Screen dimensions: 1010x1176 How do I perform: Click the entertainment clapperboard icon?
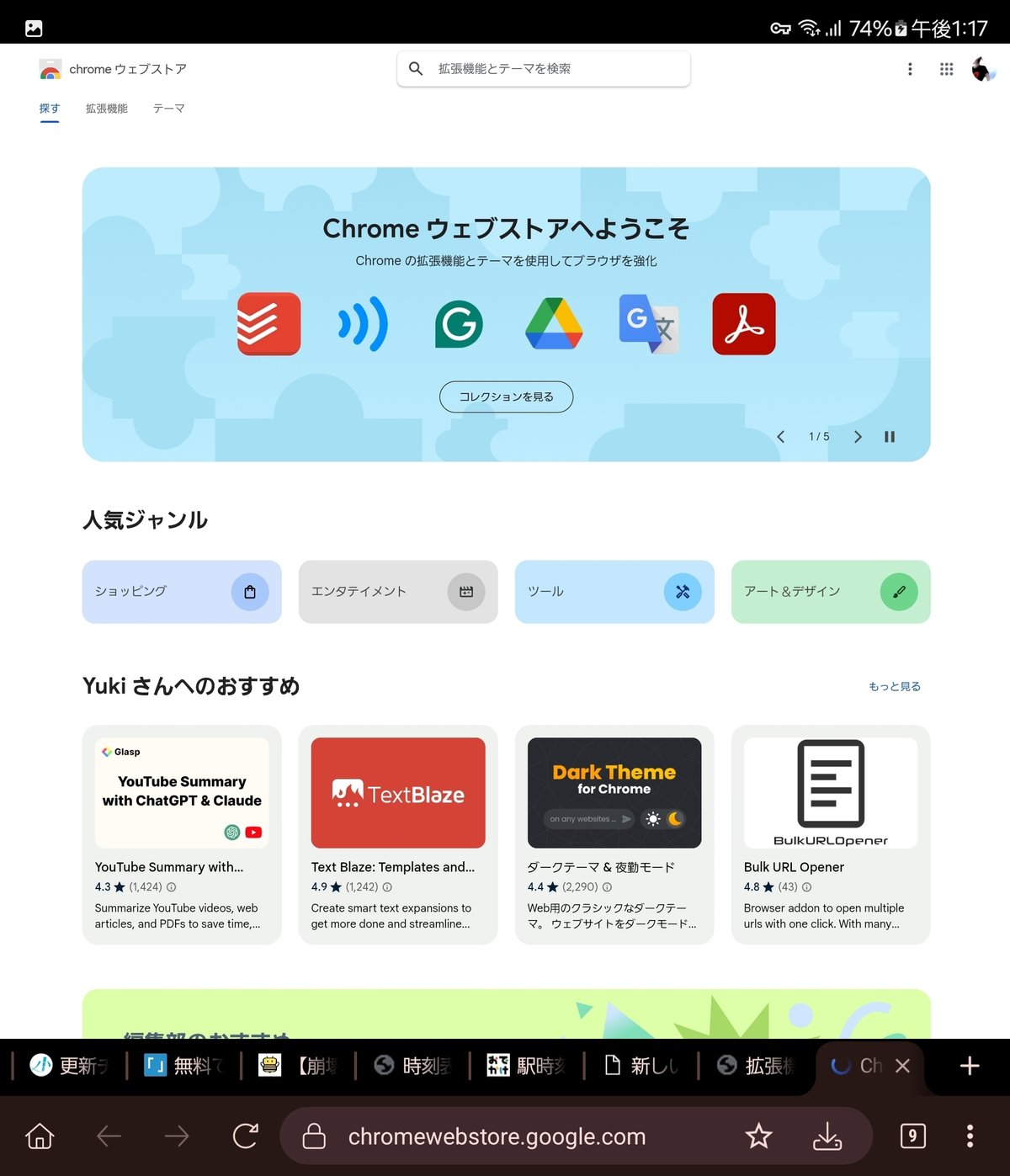466,592
